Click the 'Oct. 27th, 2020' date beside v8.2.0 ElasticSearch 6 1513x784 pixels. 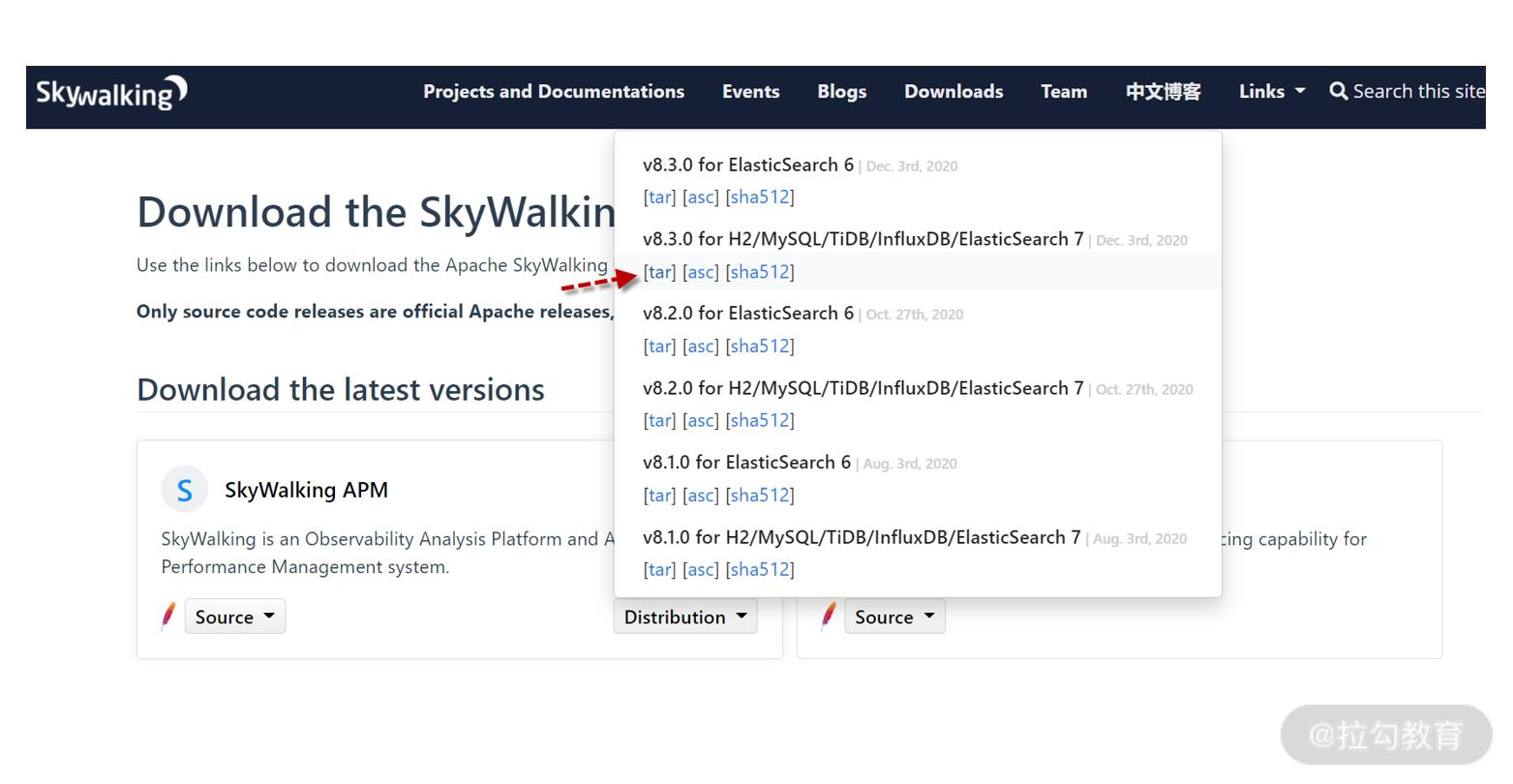[915, 315]
